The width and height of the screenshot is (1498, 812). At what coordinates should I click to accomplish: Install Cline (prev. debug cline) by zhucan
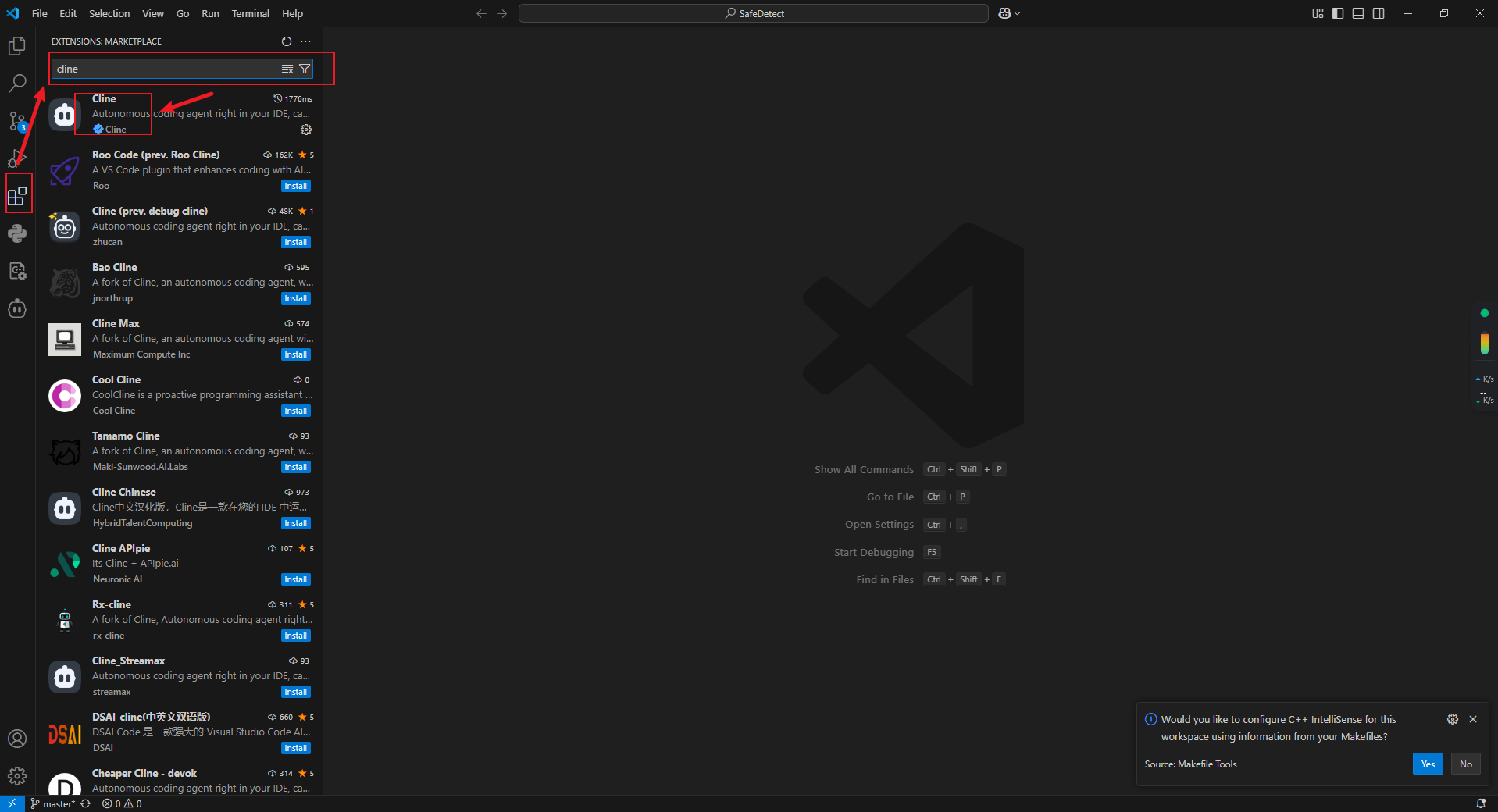(296, 242)
